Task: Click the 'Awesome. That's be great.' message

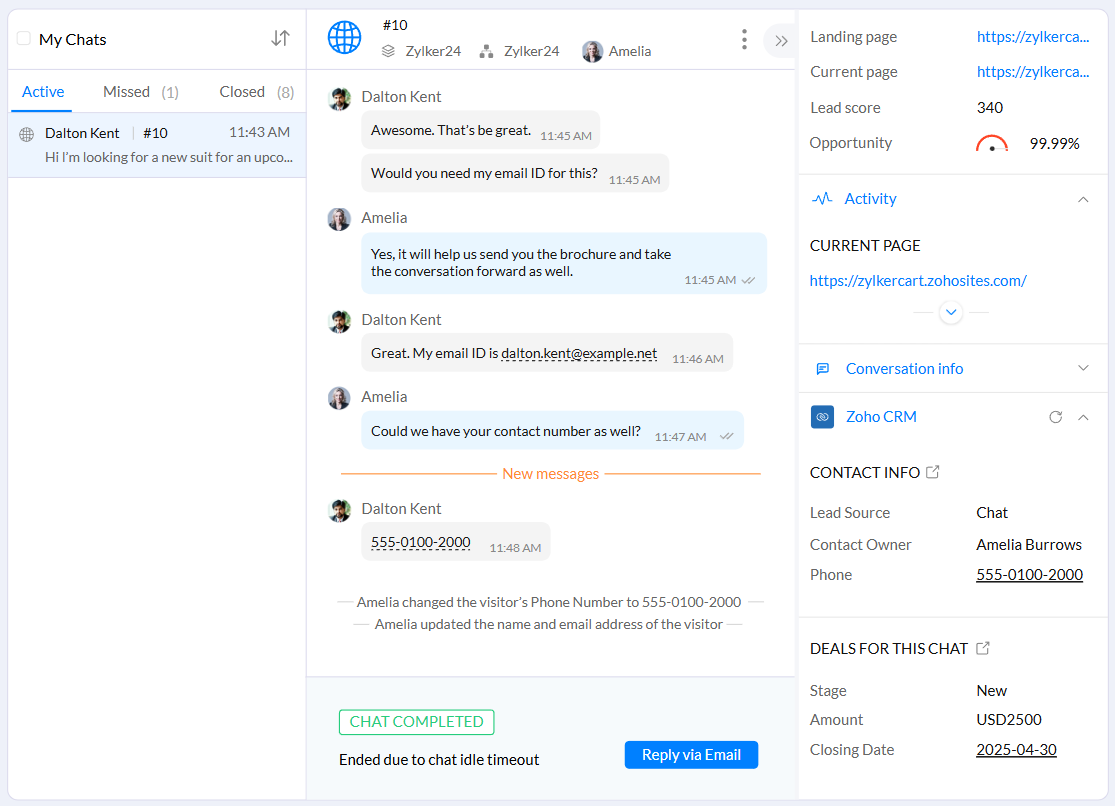Action: [480, 131]
